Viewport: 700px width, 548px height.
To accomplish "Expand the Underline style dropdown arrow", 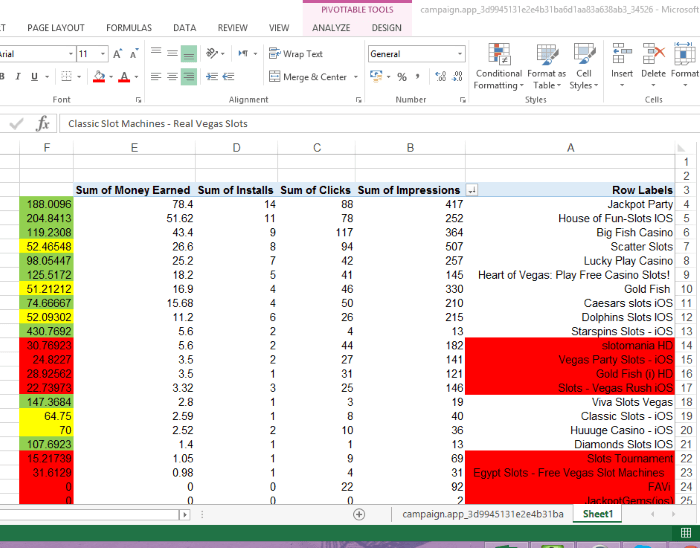I will pos(47,77).
